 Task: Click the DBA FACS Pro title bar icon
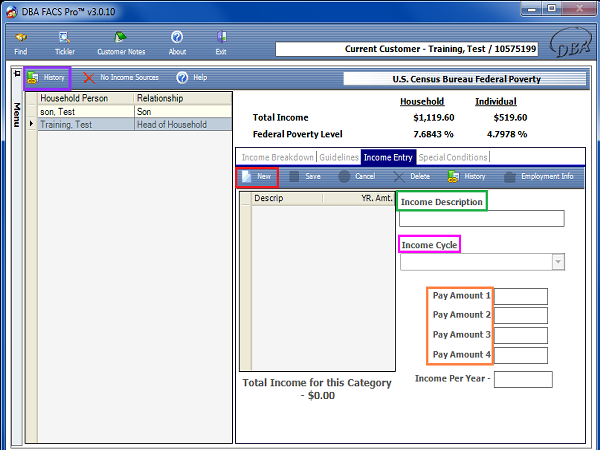11,12
